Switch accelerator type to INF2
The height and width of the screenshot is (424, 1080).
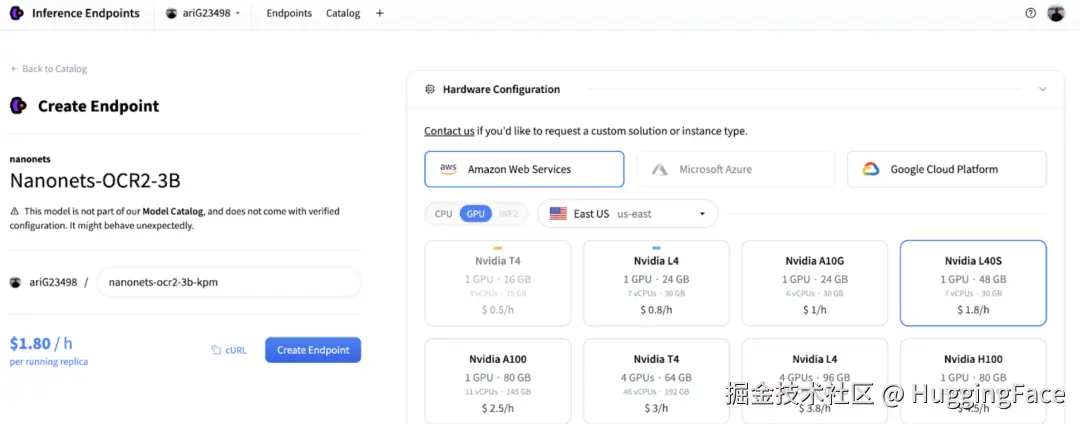tap(508, 214)
